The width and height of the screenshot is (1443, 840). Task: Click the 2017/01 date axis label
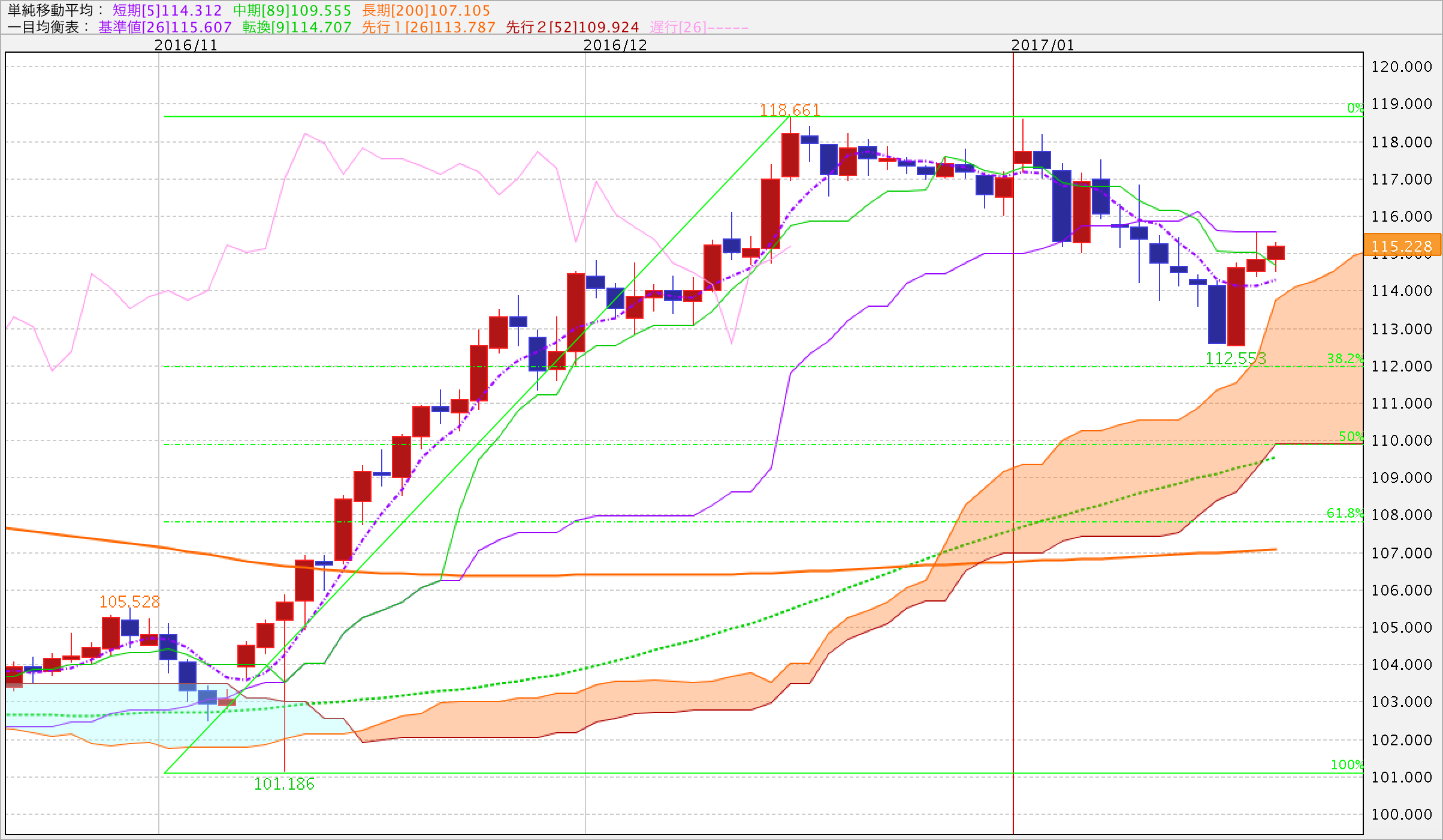[x=1043, y=45]
